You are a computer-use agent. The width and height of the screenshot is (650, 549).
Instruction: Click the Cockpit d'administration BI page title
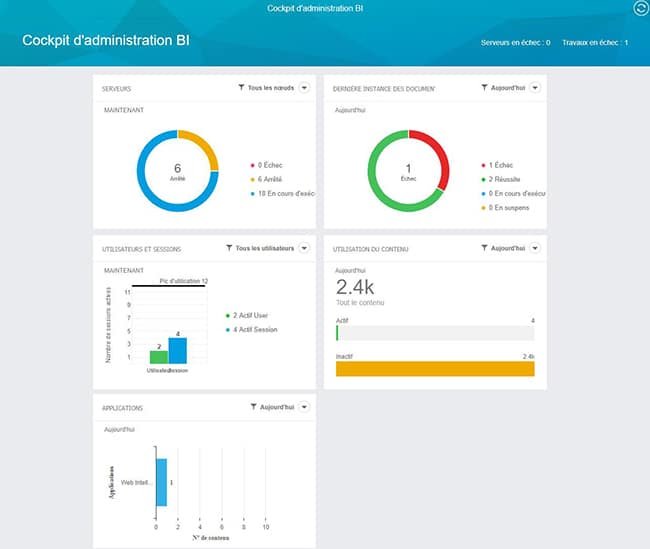pyautogui.click(x=106, y=40)
